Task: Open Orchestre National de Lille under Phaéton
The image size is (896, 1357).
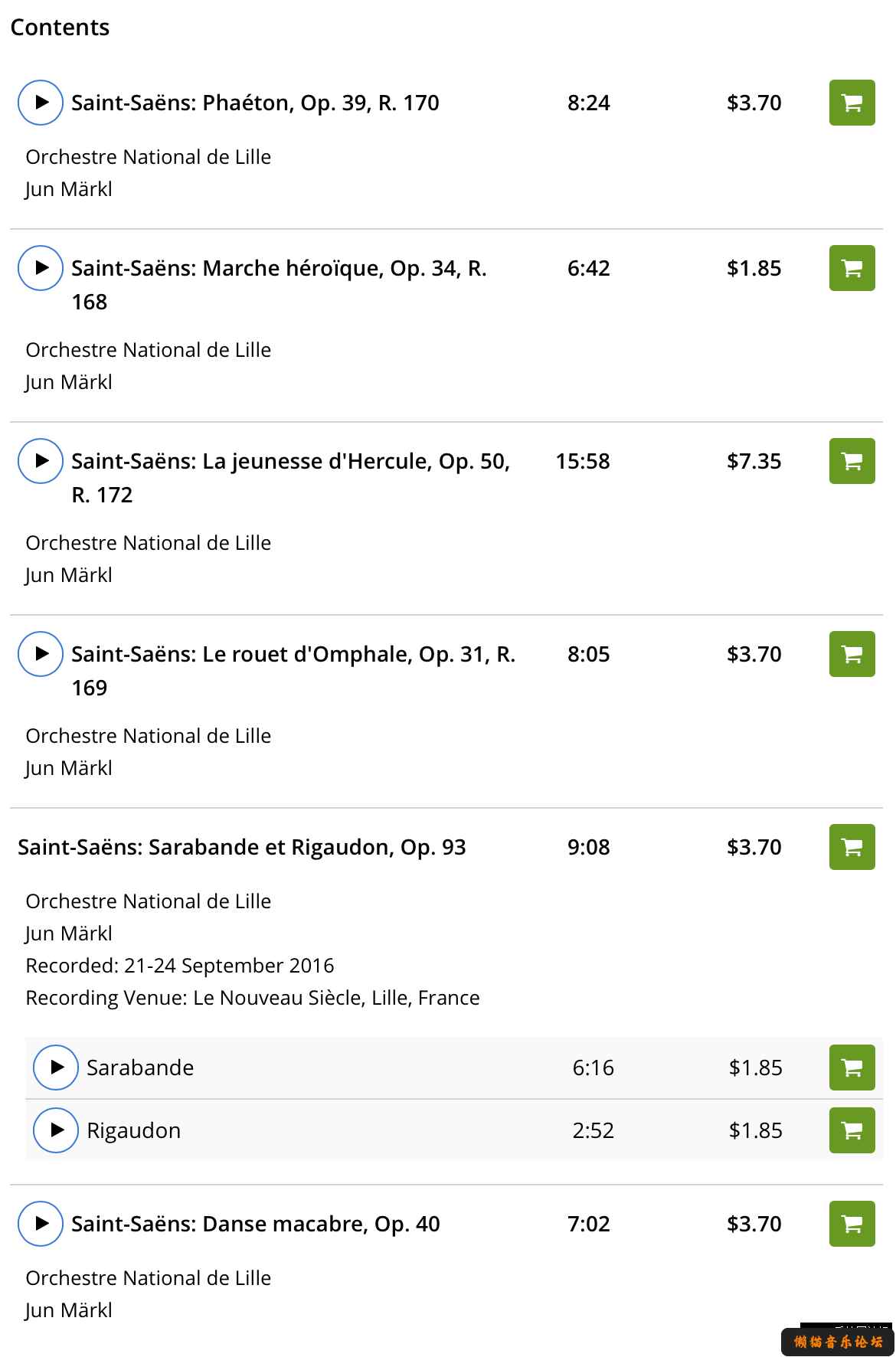Action: pyautogui.click(x=149, y=157)
